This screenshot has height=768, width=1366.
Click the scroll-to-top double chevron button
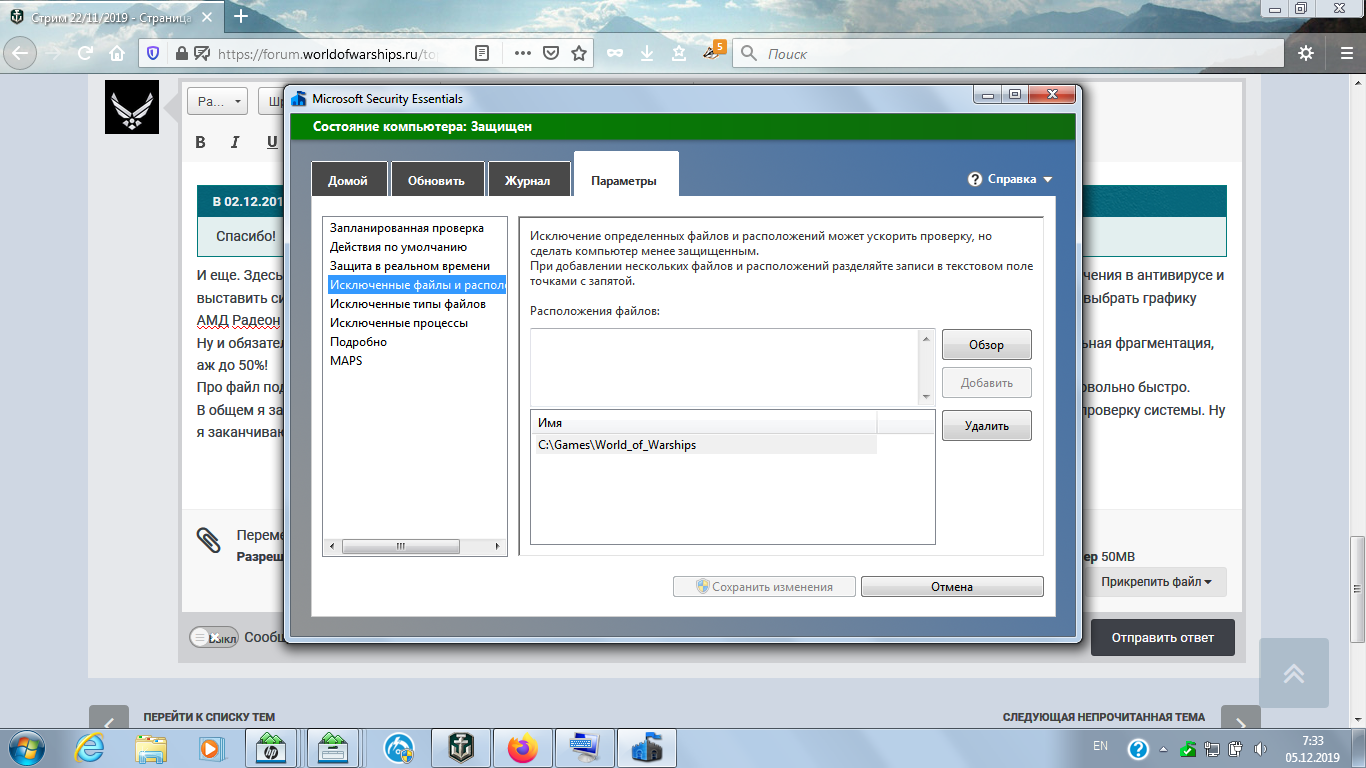click(x=1293, y=674)
